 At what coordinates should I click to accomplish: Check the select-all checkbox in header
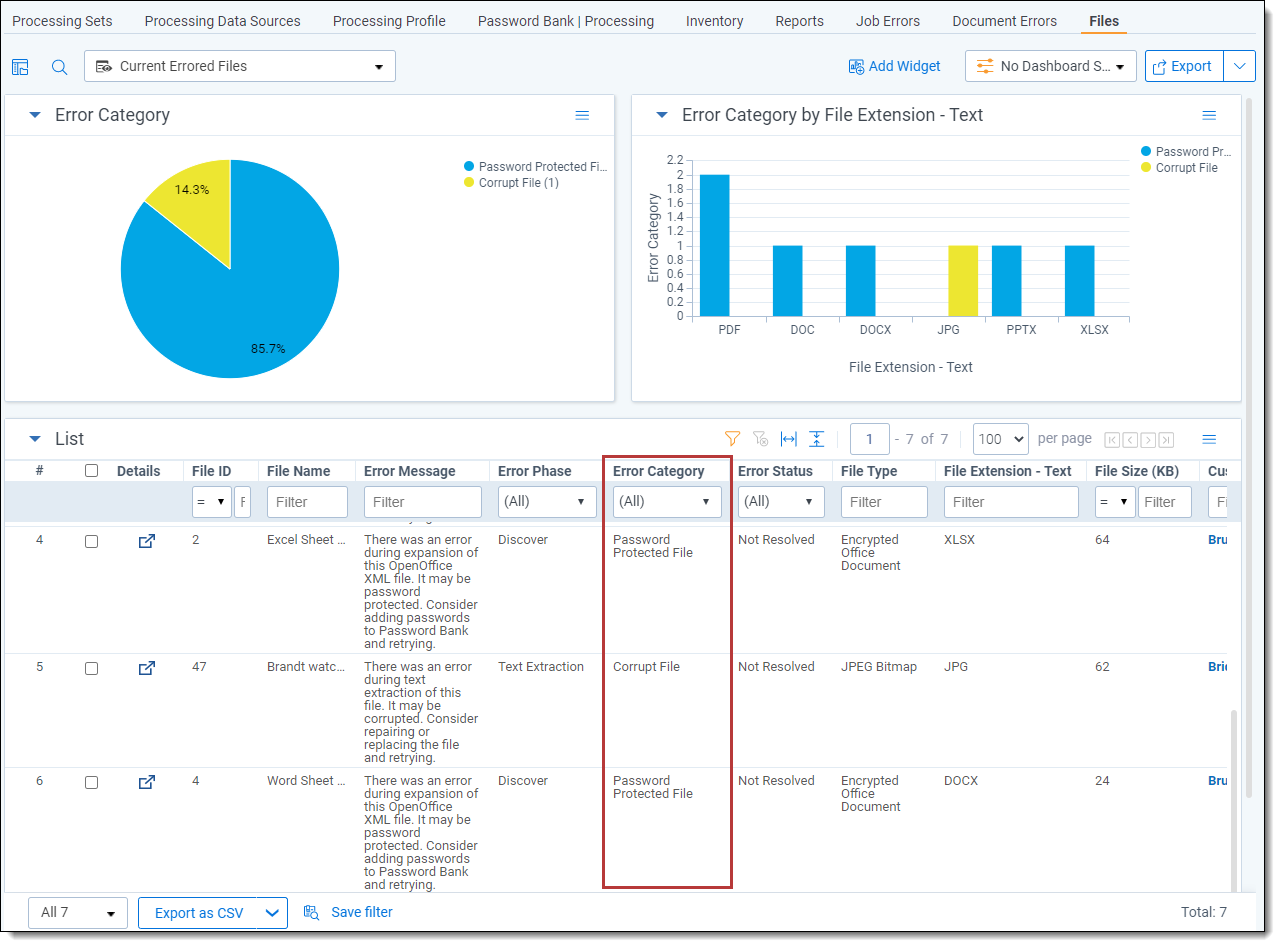pyautogui.click(x=92, y=471)
